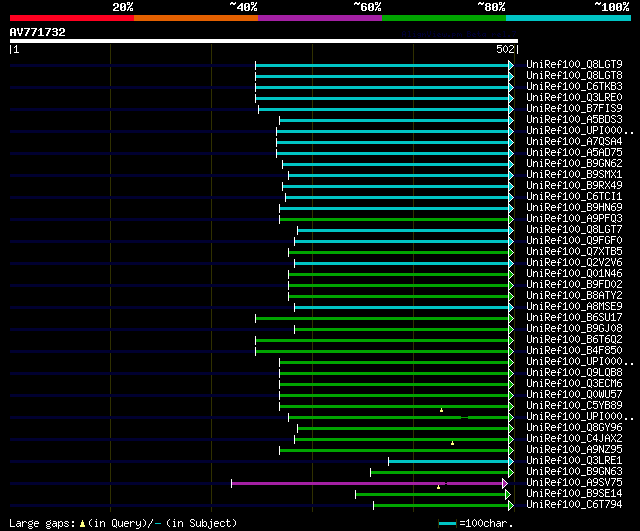Select the UniRef100_B9RX49 label
The image size is (640, 531).
(x=574, y=186)
